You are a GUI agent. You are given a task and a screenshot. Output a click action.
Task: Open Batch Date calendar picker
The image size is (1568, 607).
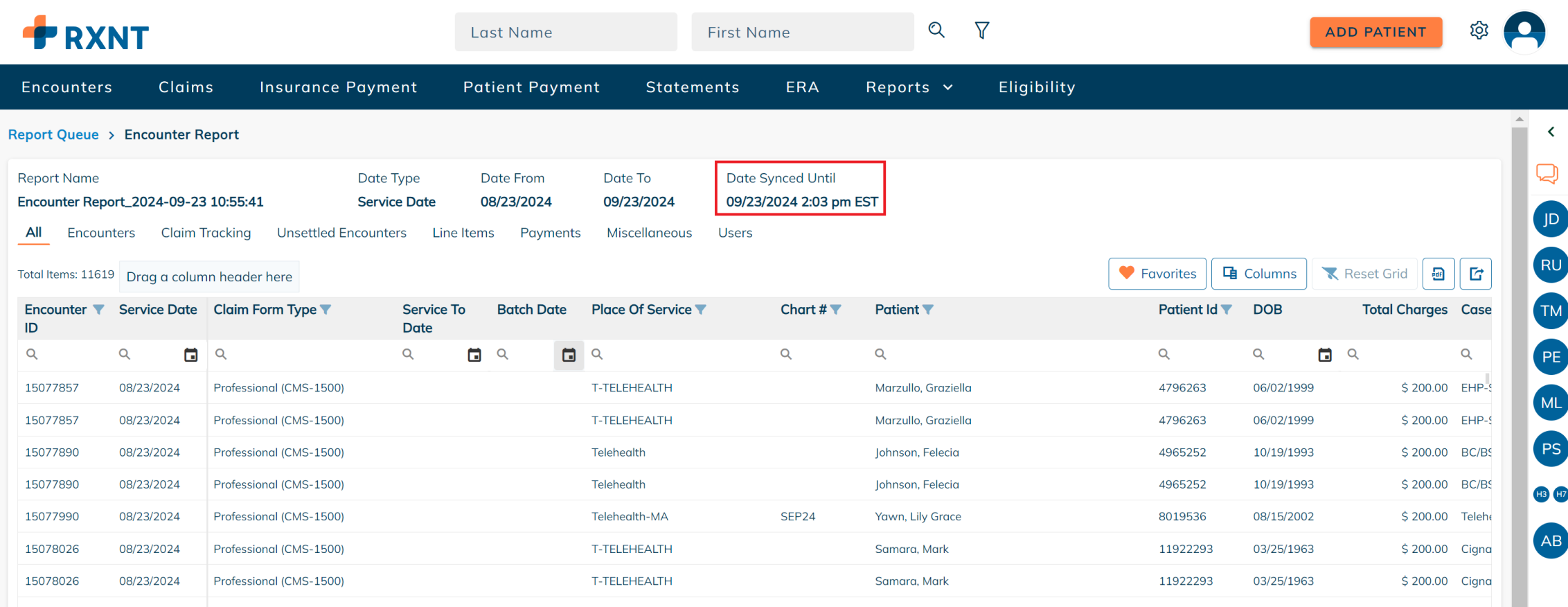pos(569,355)
